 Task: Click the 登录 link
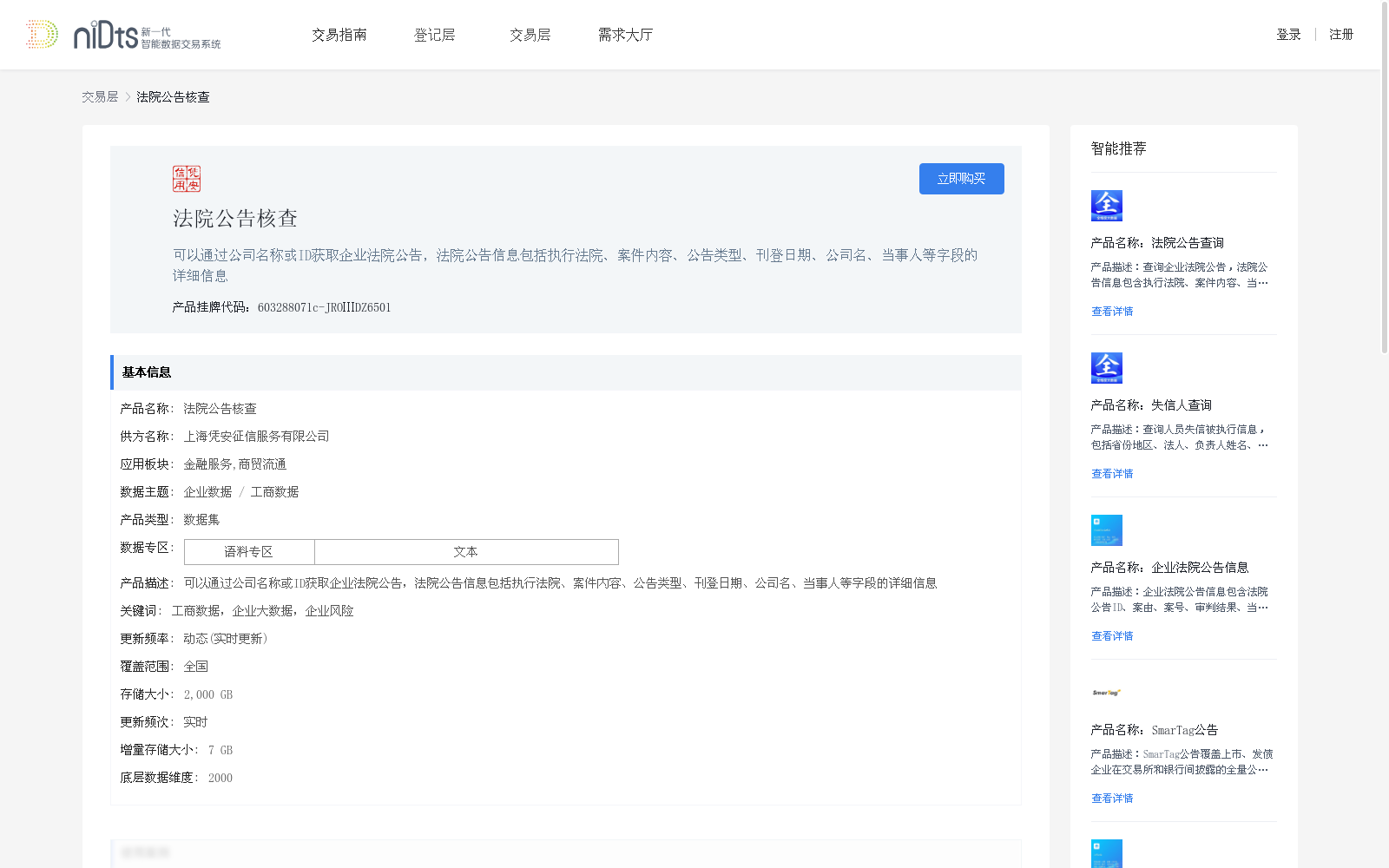click(x=1288, y=35)
